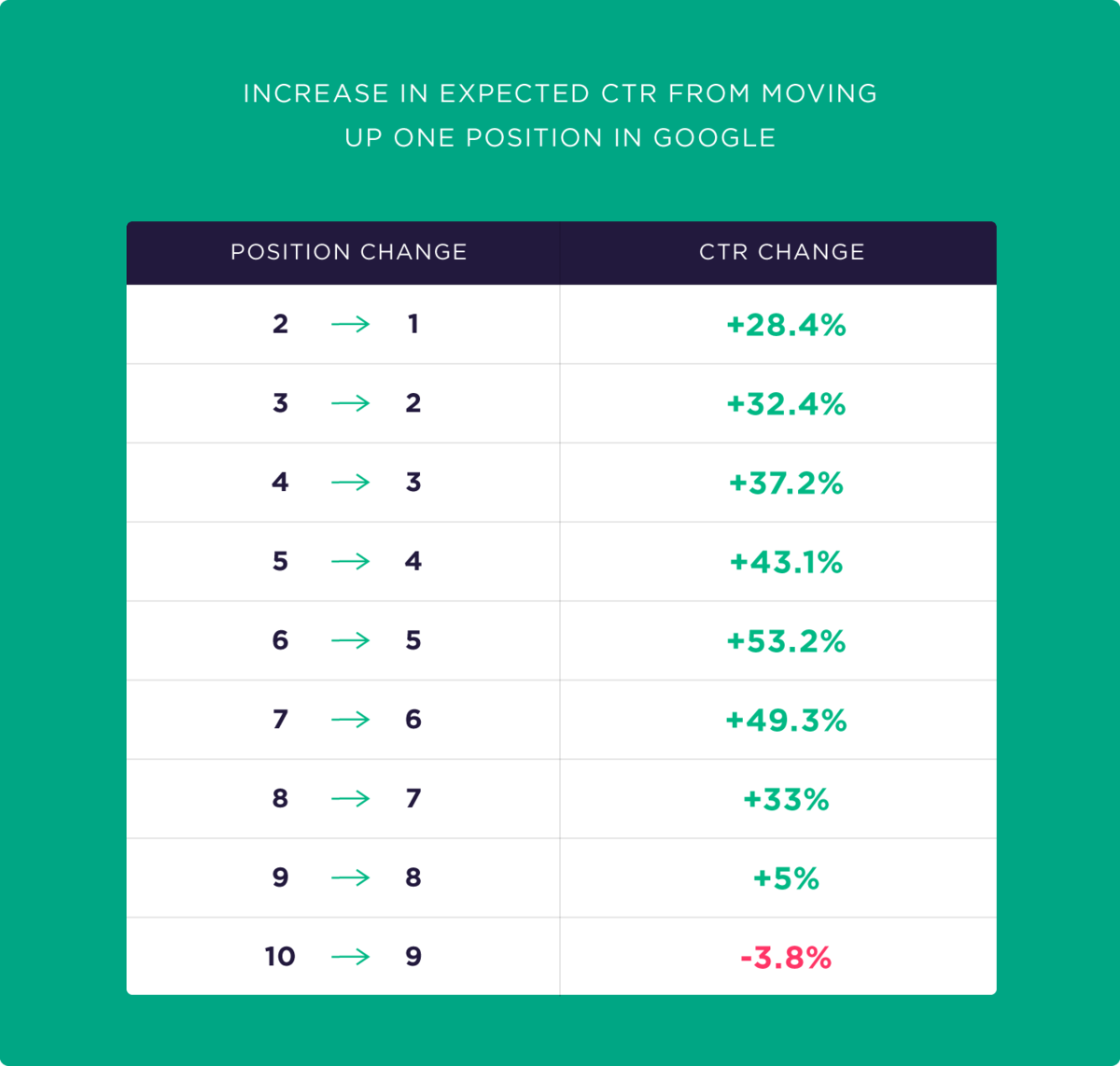Click the +49.3% CTR value
Image resolution: width=1120 pixels, height=1066 pixels.
pyautogui.click(x=786, y=720)
